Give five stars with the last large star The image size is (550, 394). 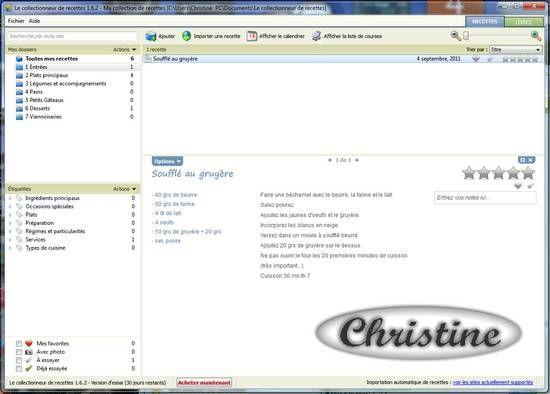tap(528, 173)
